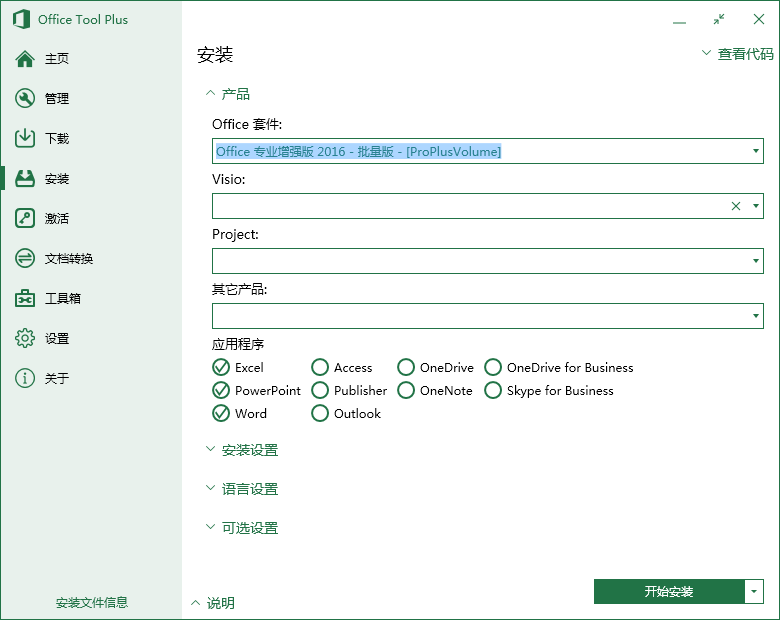This screenshot has height=620, width=780.
Task: Open the 关于 info icon
Action: point(25,379)
